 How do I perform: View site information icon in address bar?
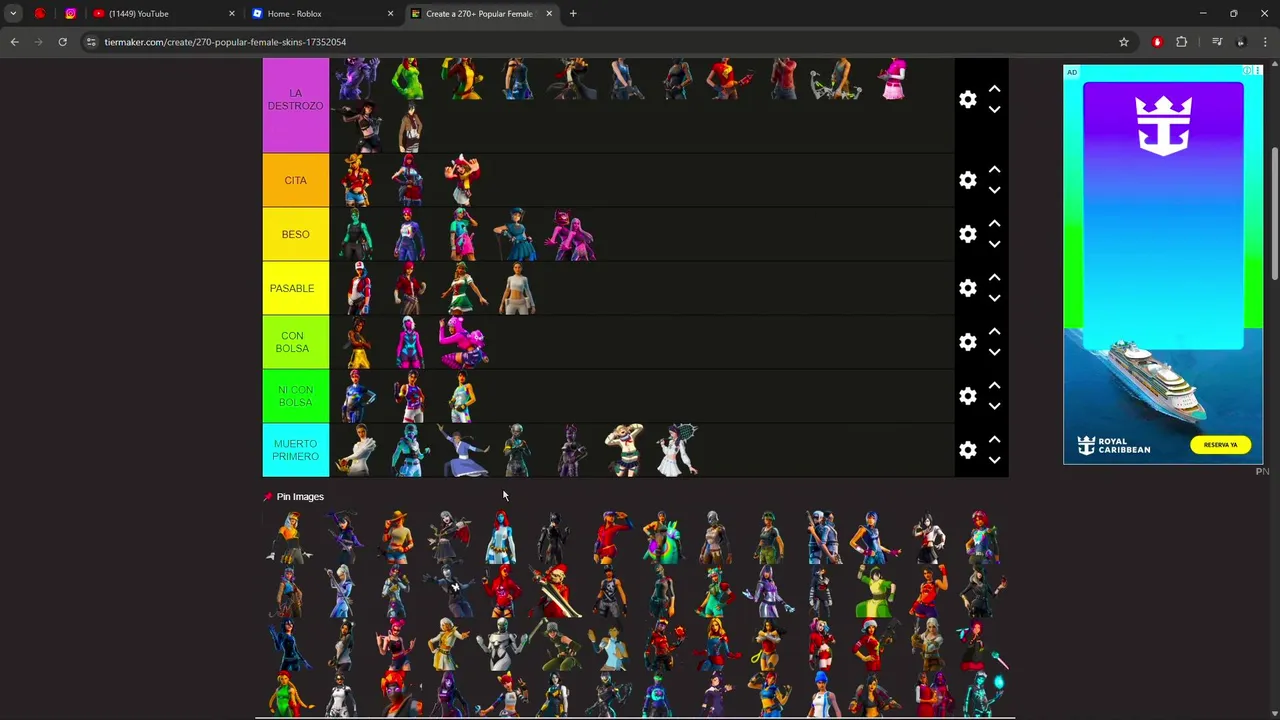click(x=91, y=42)
